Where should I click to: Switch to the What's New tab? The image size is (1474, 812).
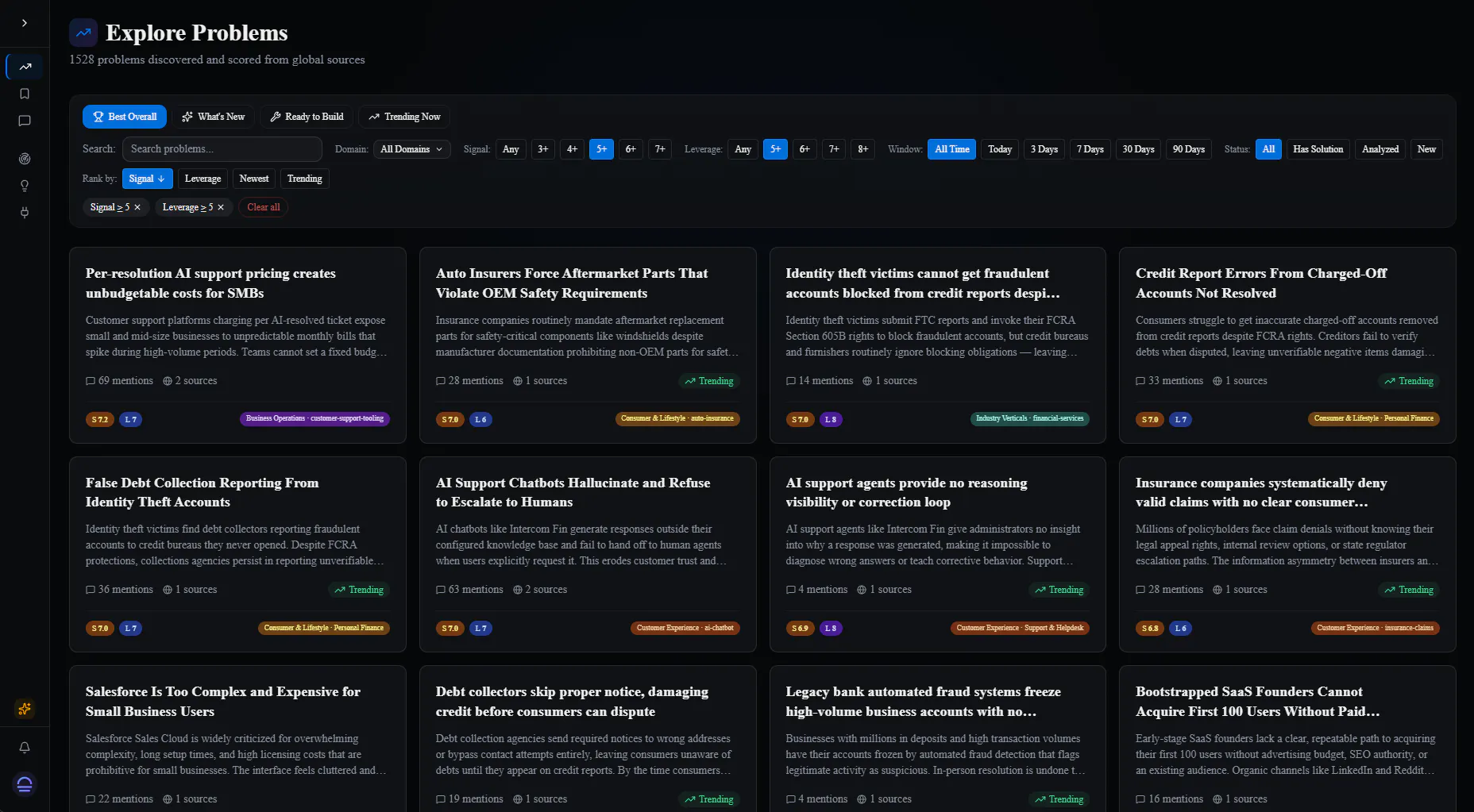coord(213,117)
